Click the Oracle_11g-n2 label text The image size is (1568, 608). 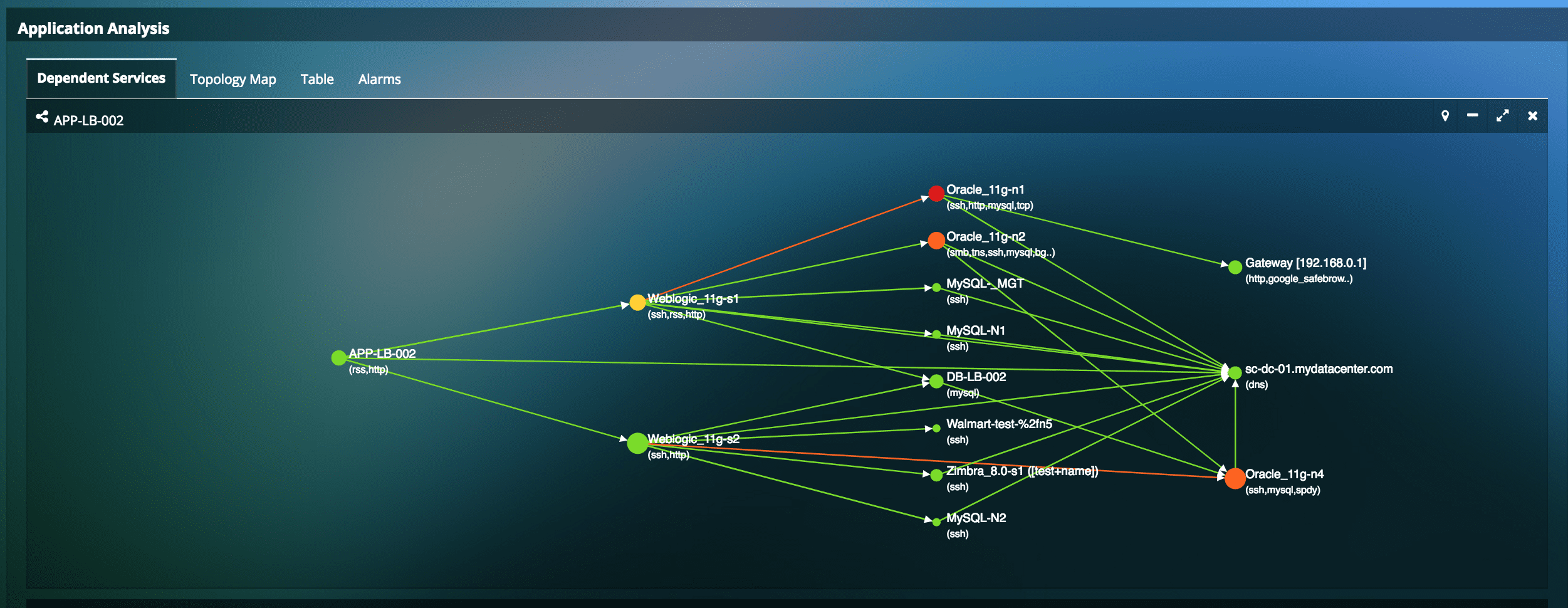985,237
